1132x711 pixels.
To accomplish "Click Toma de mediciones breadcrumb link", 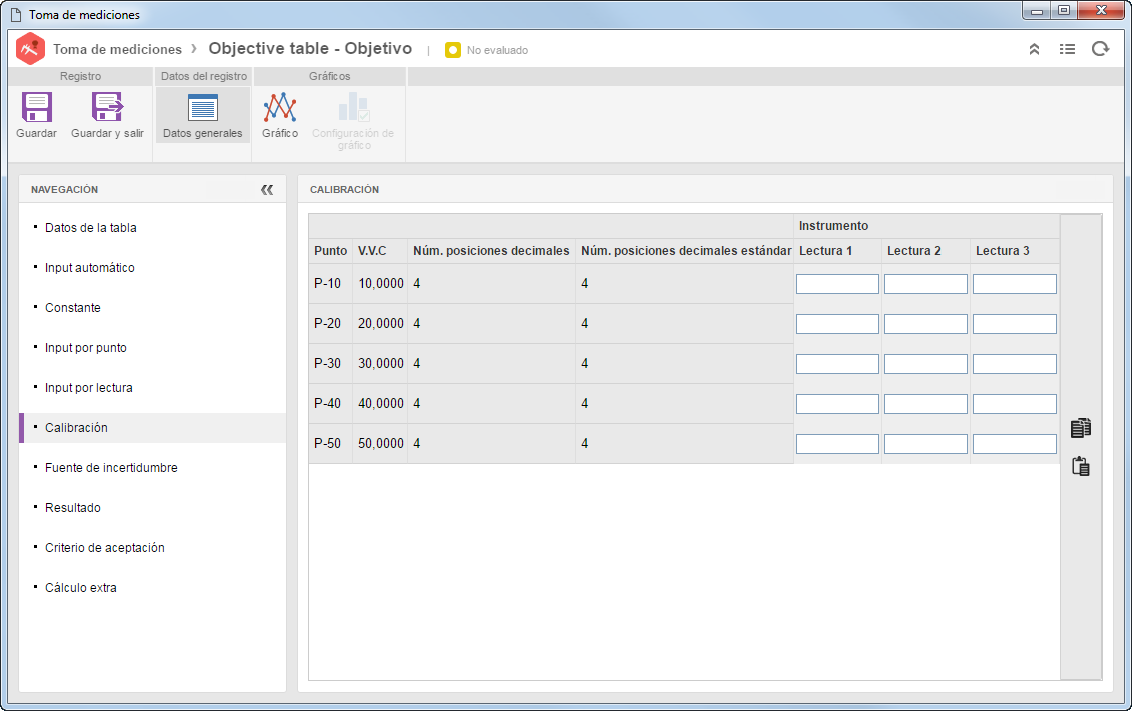I will [x=117, y=49].
